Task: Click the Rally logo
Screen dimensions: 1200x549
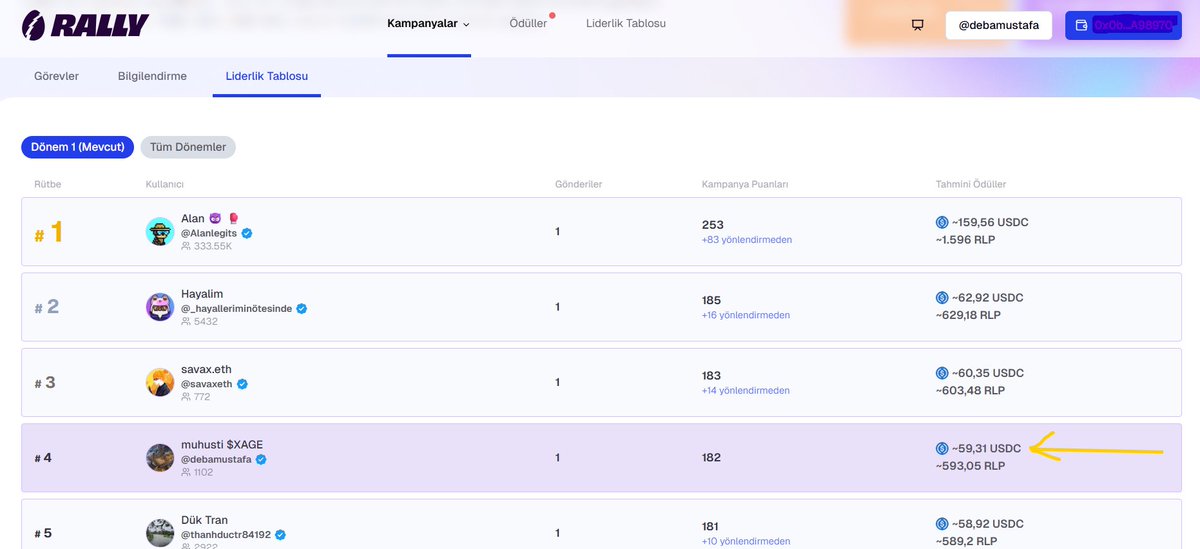Action: (x=85, y=25)
